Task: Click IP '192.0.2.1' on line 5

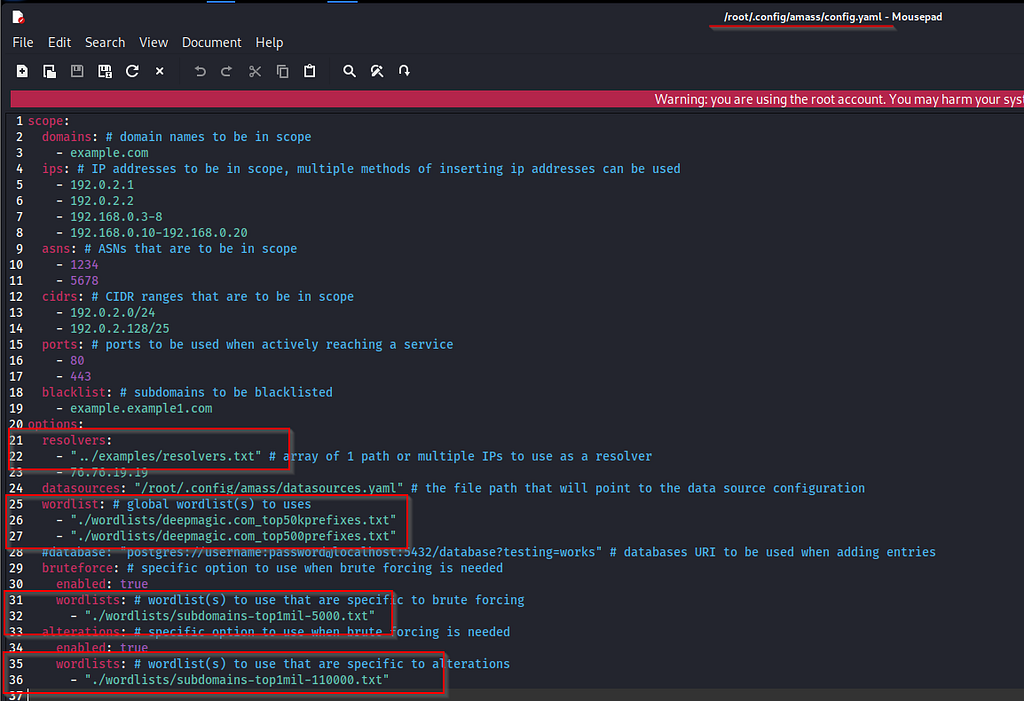Action: point(102,185)
